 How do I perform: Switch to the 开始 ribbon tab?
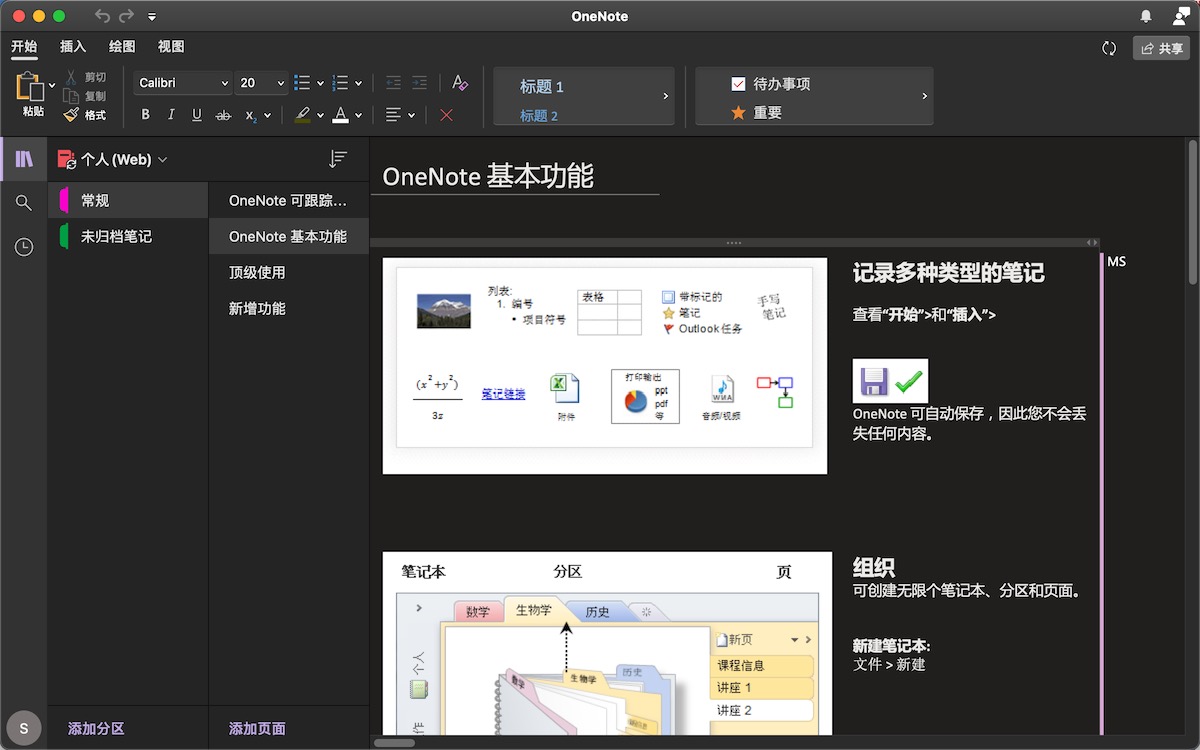pos(24,46)
